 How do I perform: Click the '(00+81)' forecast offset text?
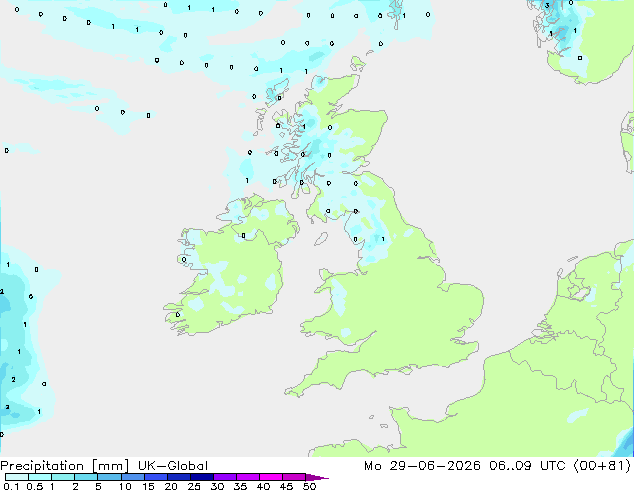[602, 466]
